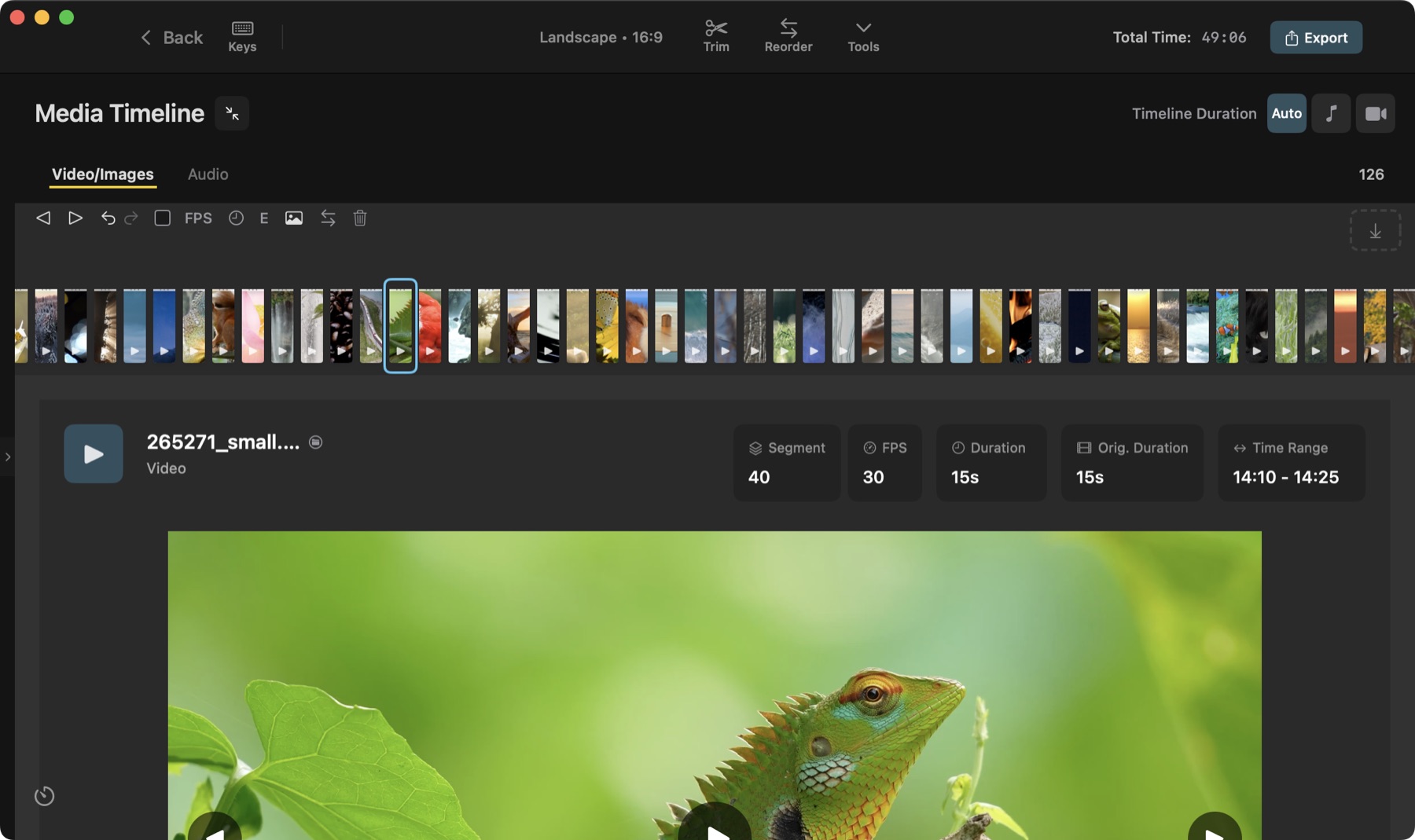
Task: Switch to the Audio tab
Action: pos(208,174)
